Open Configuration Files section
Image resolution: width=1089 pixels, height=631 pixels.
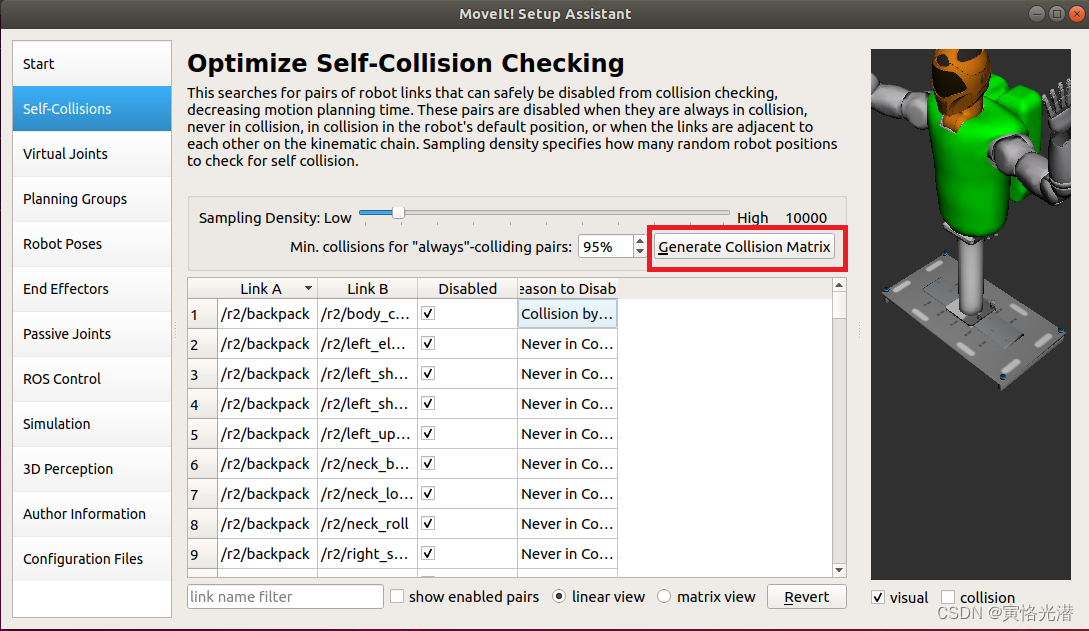tap(92, 559)
